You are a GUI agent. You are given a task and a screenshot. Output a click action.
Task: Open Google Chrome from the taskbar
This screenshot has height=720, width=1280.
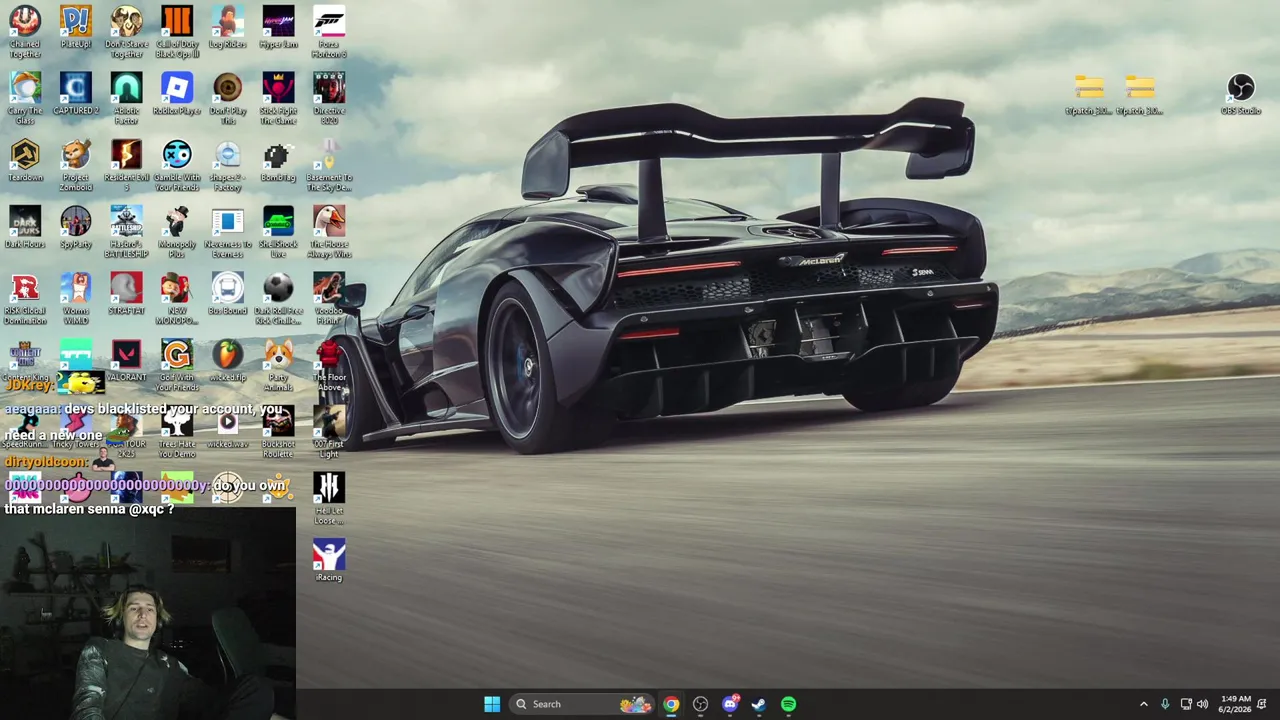(671, 704)
